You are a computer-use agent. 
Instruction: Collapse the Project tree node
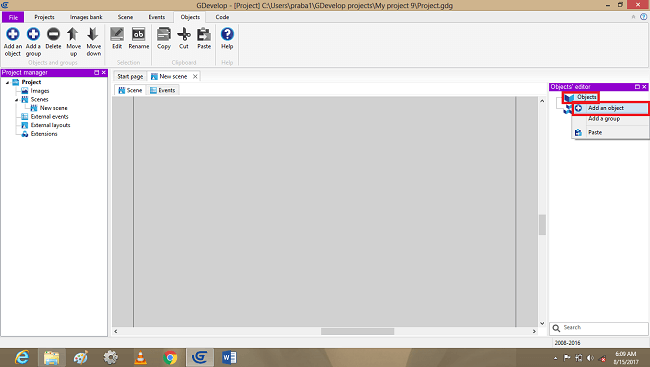click(x=7, y=82)
